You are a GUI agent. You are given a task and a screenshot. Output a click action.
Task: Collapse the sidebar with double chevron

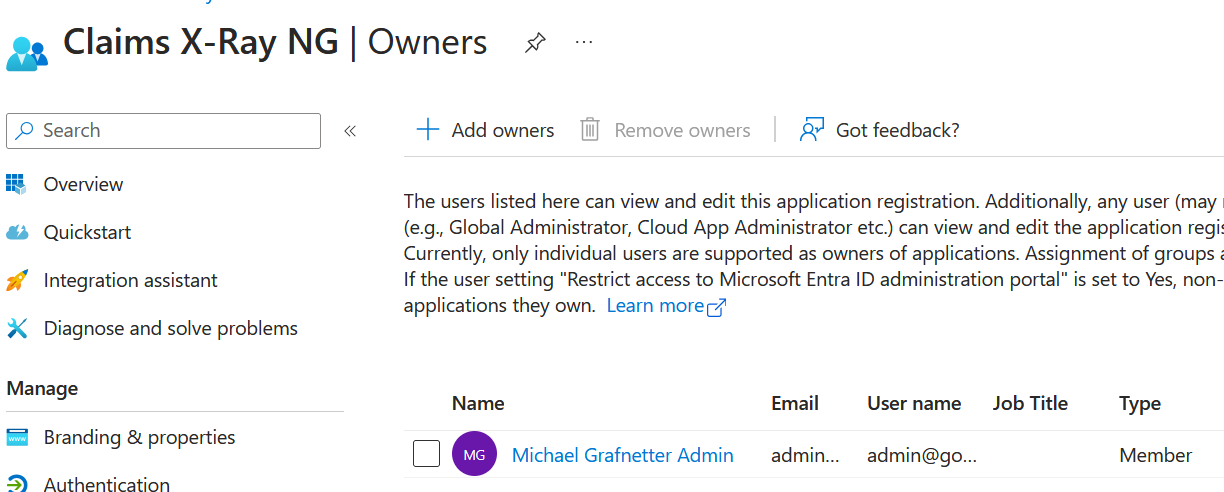coord(350,131)
